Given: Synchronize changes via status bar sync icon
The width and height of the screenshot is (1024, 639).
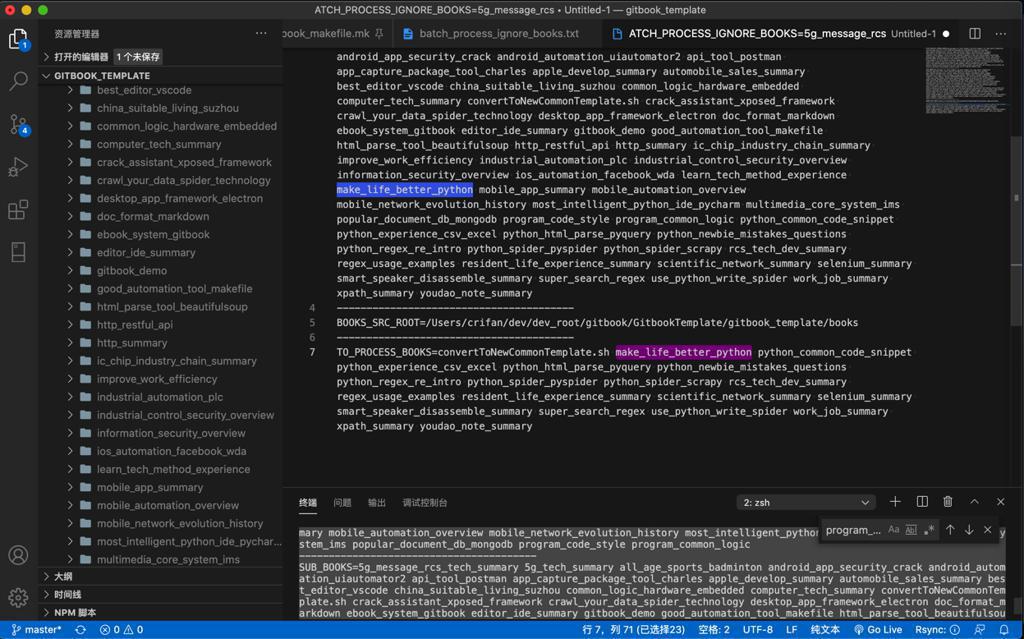Looking at the screenshot, I should [80, 630].
